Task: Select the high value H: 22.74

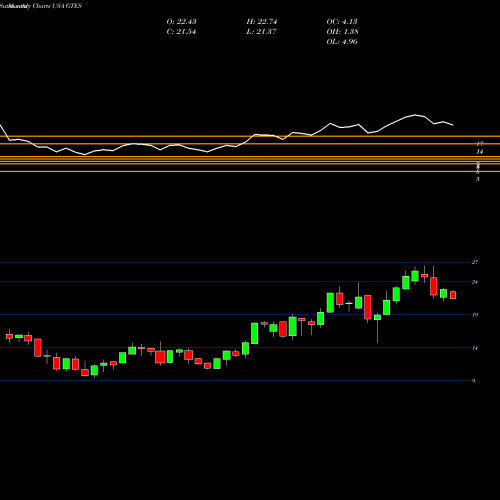Action: [x=262, y=21]
